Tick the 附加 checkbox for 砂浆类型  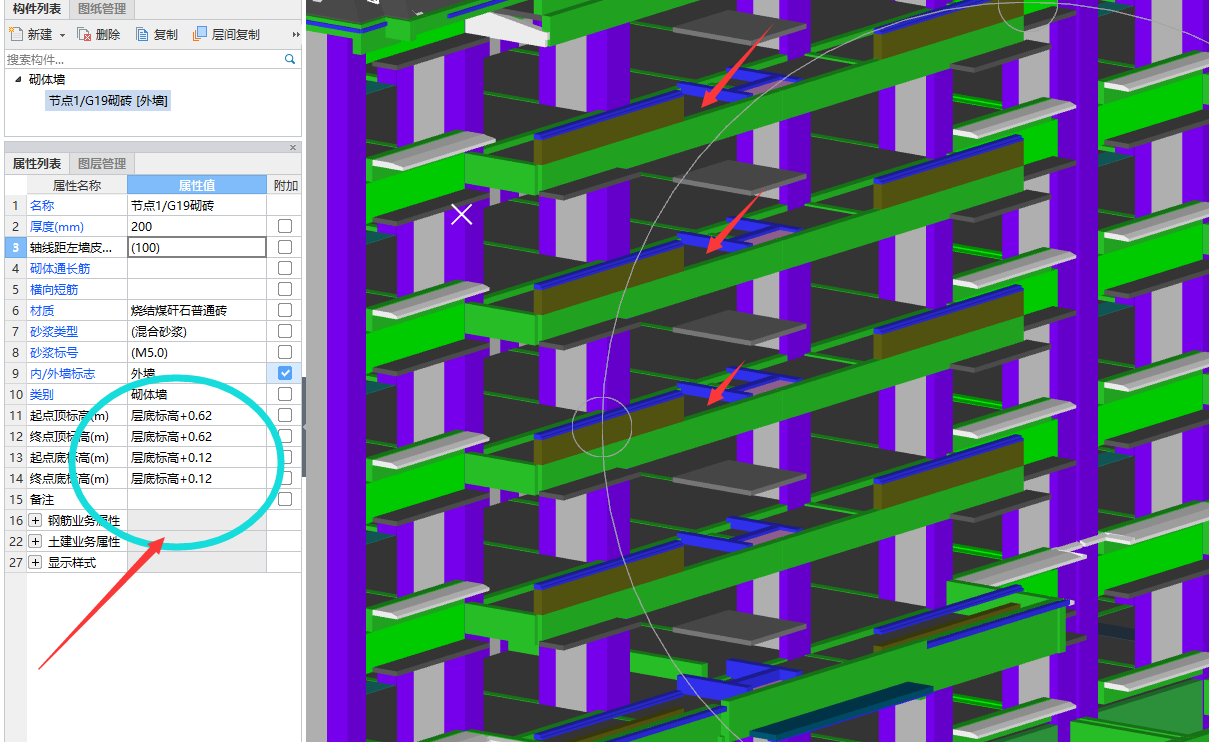tap(285, 331)
